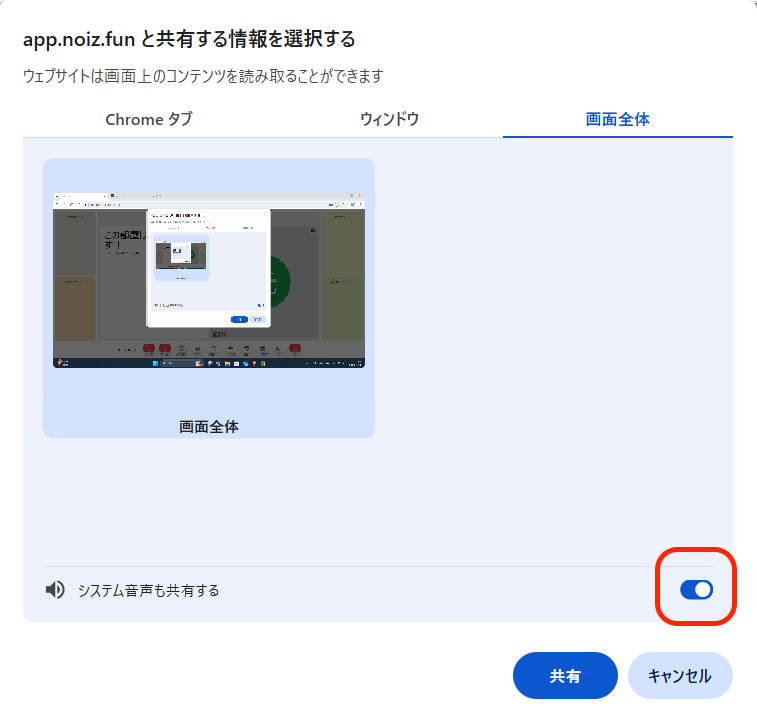Click the システム音声も共有する label text
The height and width of the screenshot is (714, 757).
tap(149, 590)
